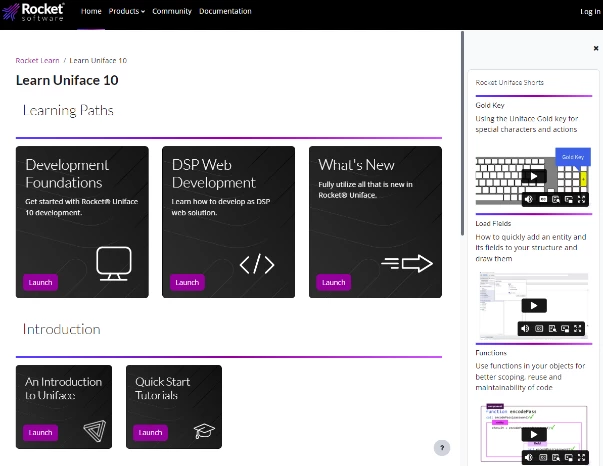Launch the Development Foundations path
This screenshot has width=603, height=466.
click(40, 282)
